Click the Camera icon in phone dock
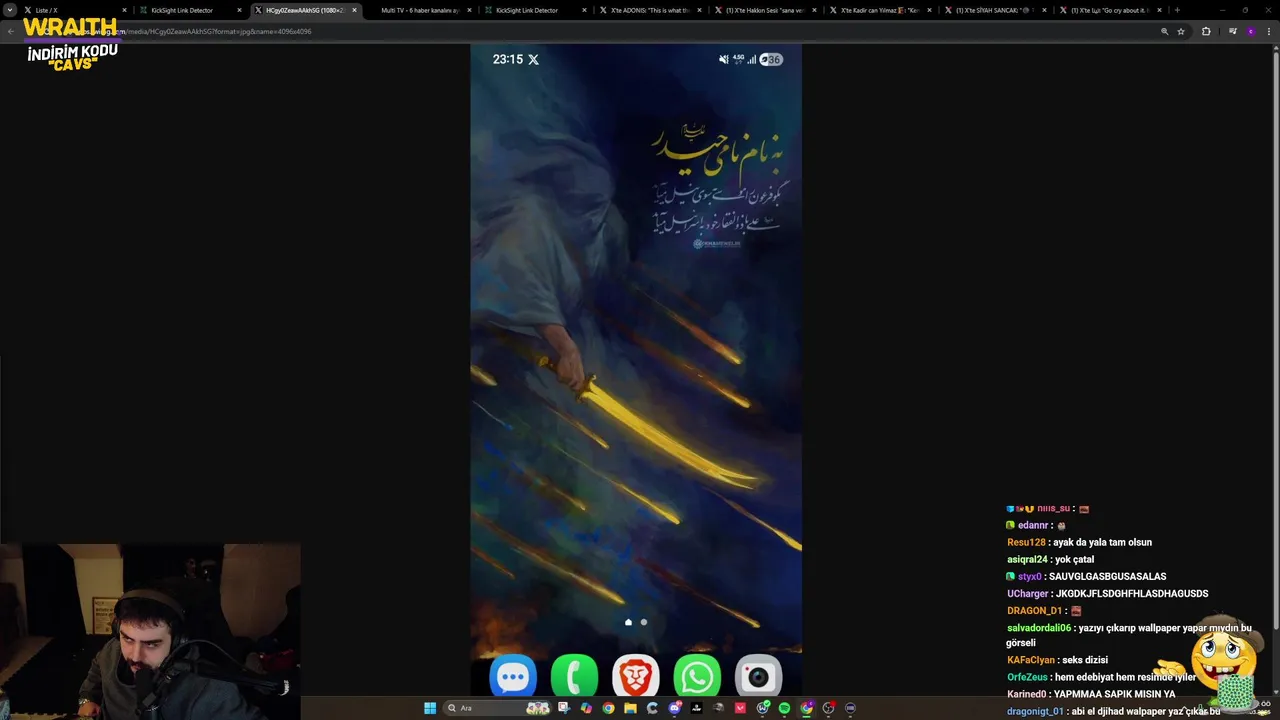Screen dimensions: 1280x720 point(758,677)
